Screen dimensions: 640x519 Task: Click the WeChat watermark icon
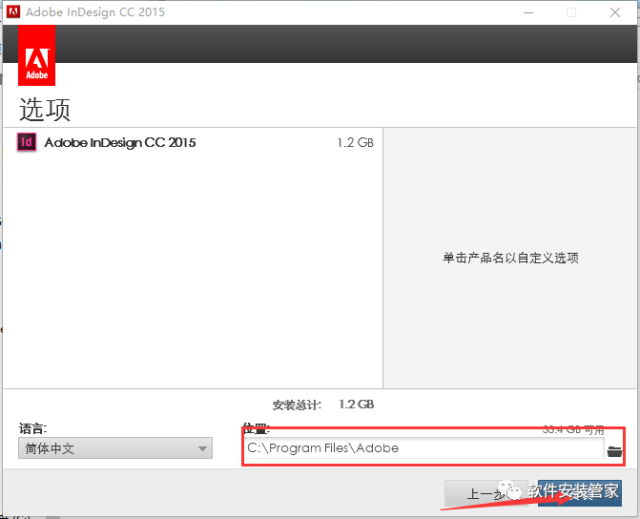pos(512,492)
